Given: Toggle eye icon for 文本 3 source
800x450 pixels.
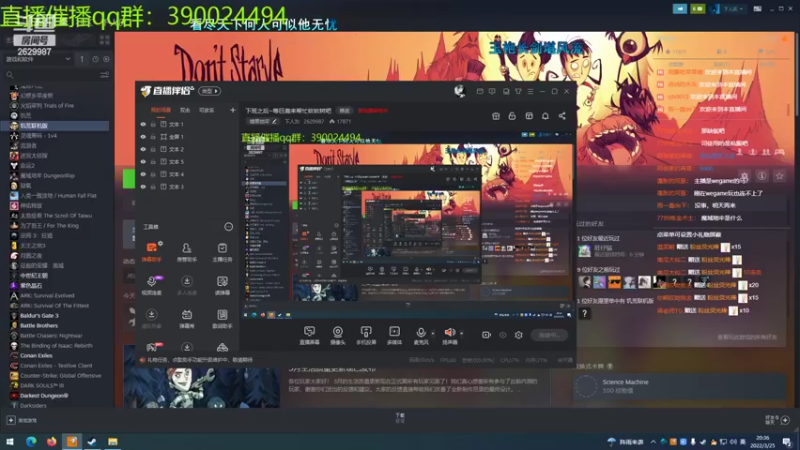Looking at the screenshot, I should [143, 187].
